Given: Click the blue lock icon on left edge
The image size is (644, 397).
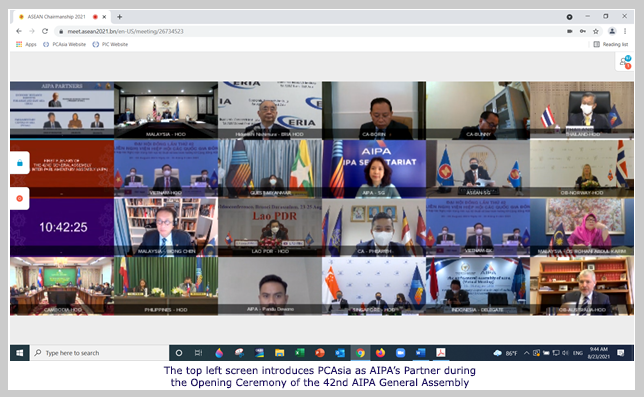Looking at the screenshot, I should 19,163.
